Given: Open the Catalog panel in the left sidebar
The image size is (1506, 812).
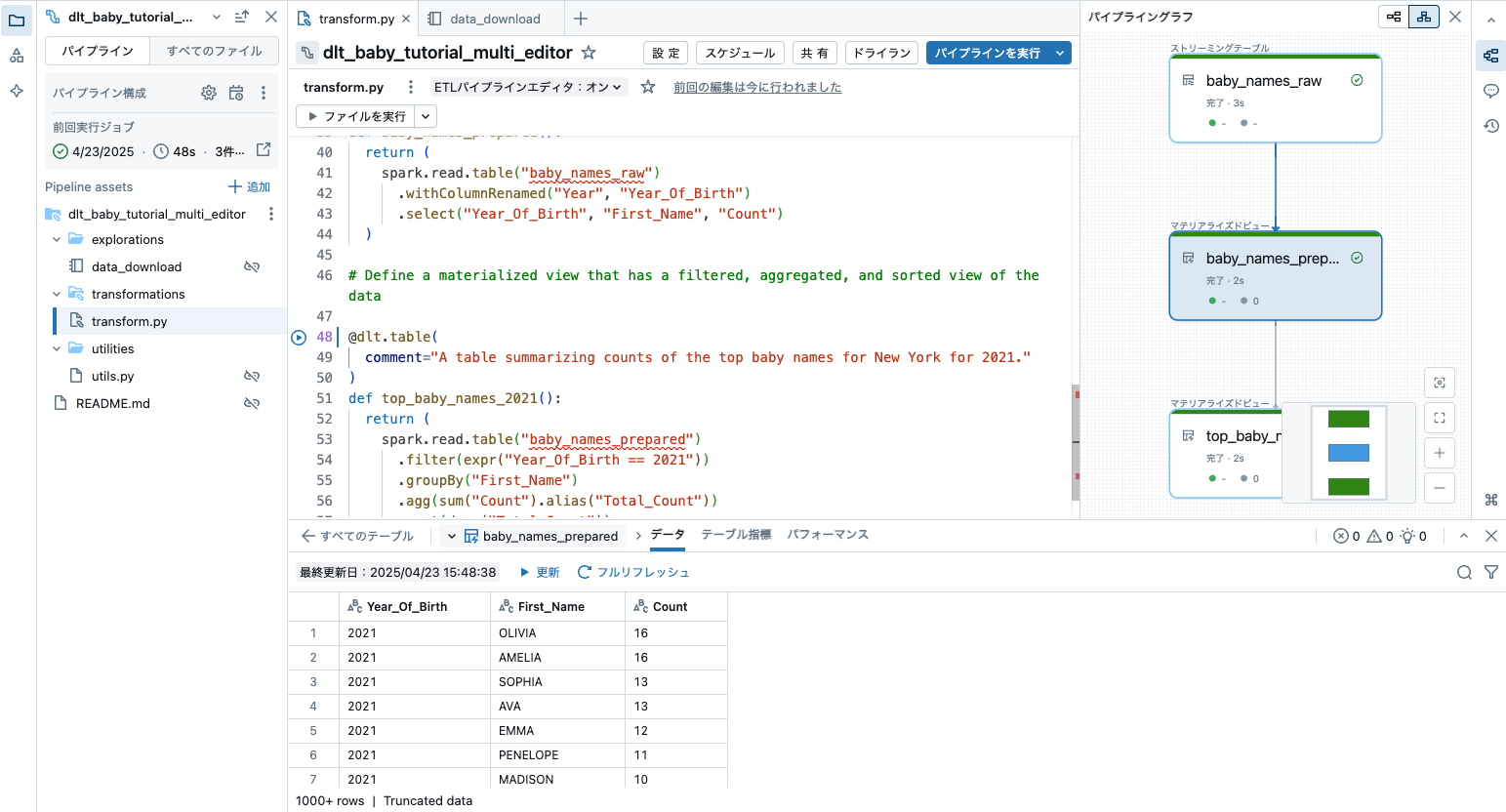Looking at the screenshot, I should pos(17,55).
